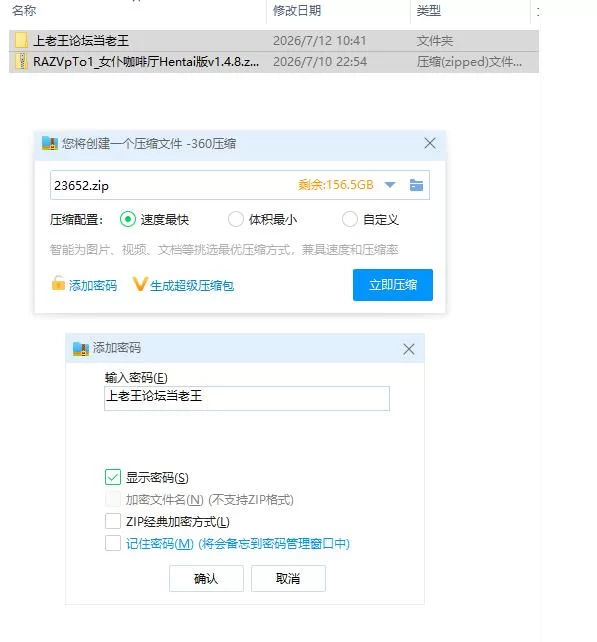Click into the 输入密码 text field
This screenshot has width=597, height=642.
pyautogui.click(x=247, y=398)
